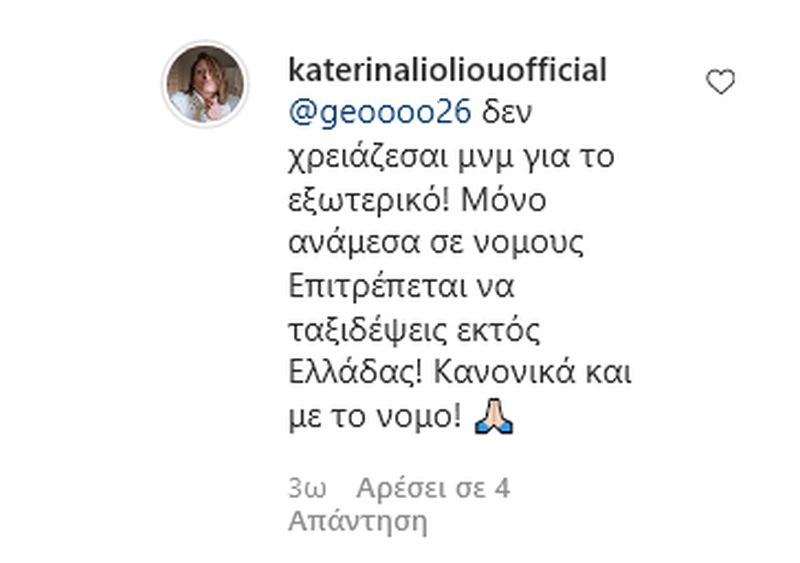
Task: Click the word Μόνο in the comment
Action: [x=504, y=200]
